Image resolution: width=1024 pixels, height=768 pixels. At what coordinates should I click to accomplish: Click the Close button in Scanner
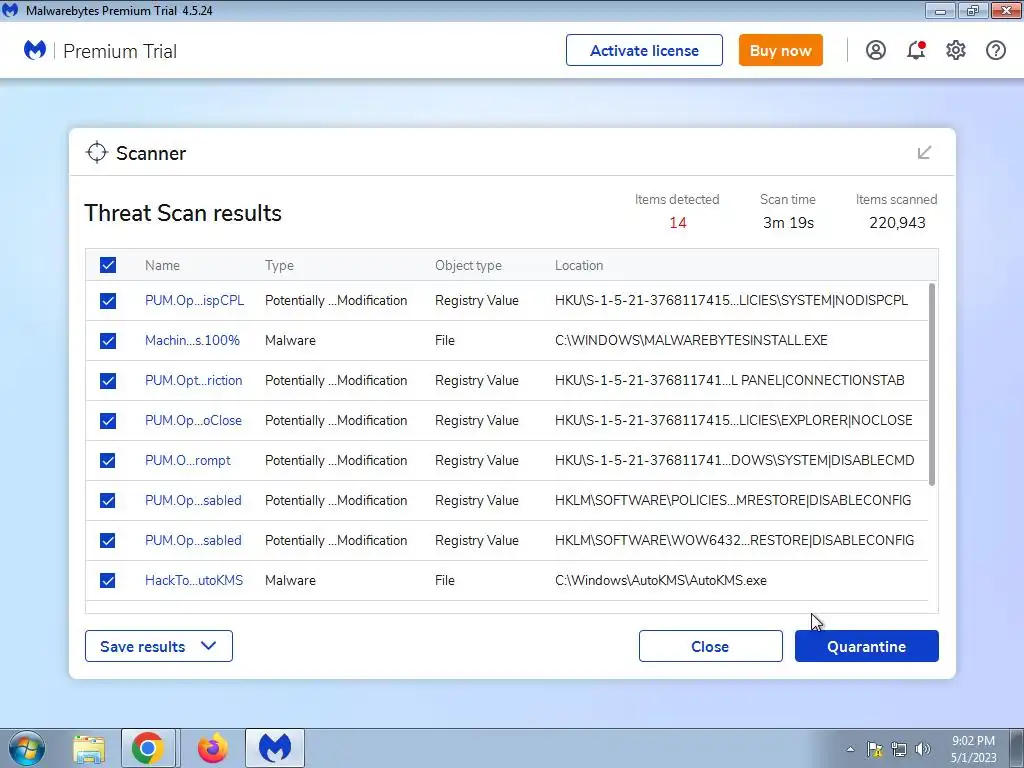[711, 646]
